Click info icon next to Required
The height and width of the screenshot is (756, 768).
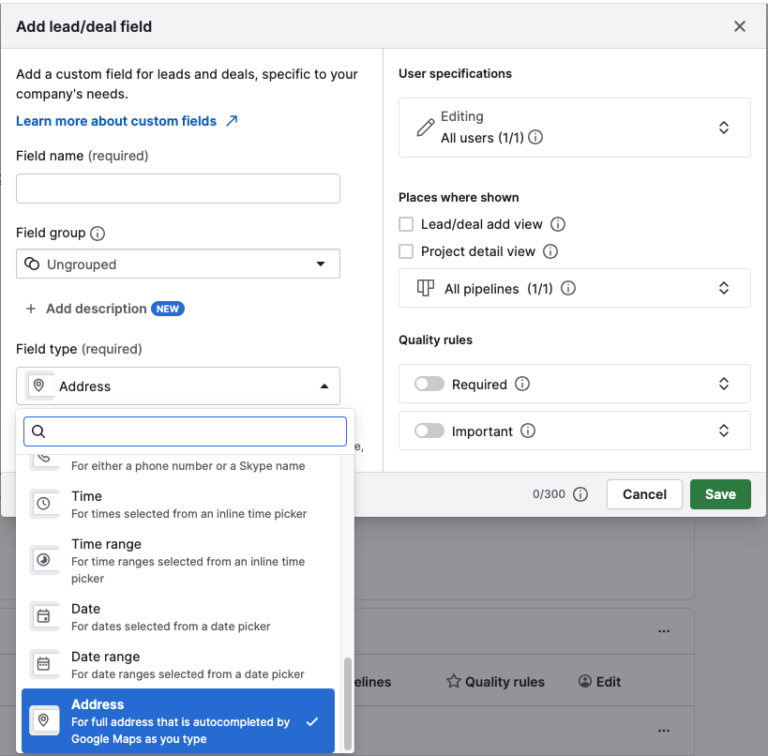point(522,384)
